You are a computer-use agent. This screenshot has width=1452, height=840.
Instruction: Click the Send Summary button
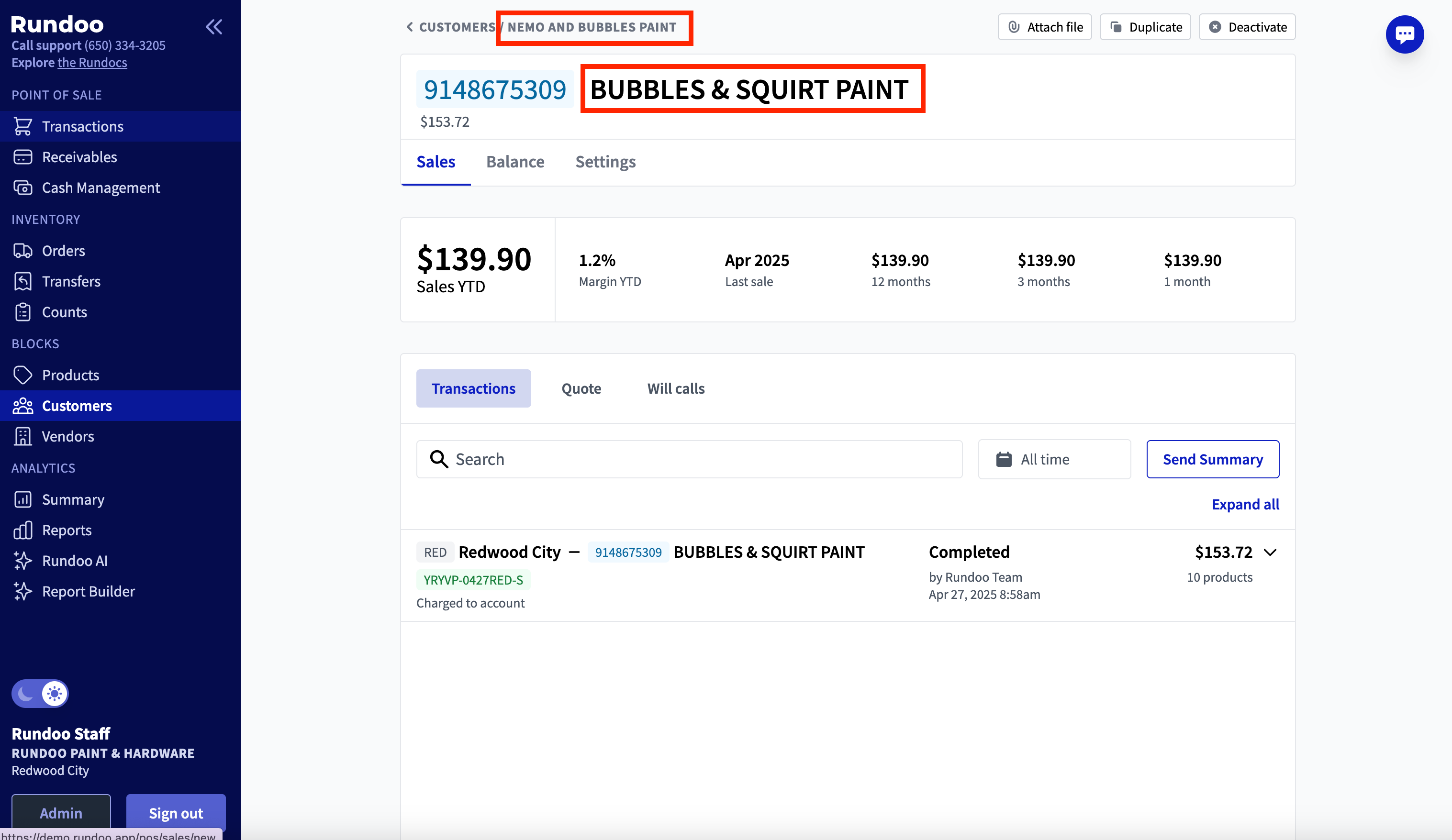point(1212,459)
